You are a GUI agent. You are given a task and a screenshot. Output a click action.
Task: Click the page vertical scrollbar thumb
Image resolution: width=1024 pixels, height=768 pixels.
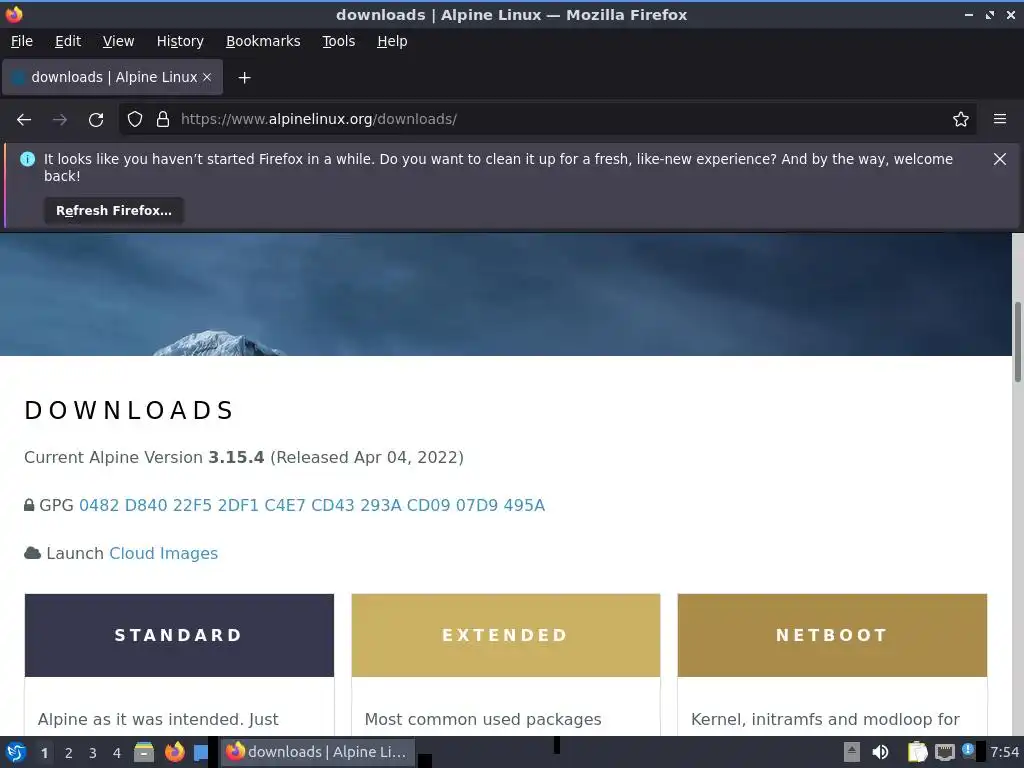(x=1017, y=342)
